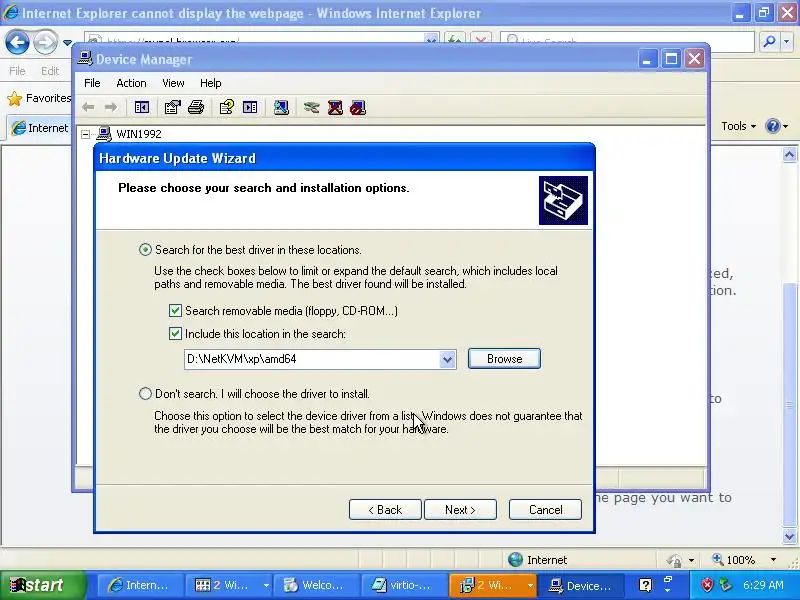Click the taskbar help question mark icon
The height and width of the screenshot is (600, 800).
click(x=645, y=585)
